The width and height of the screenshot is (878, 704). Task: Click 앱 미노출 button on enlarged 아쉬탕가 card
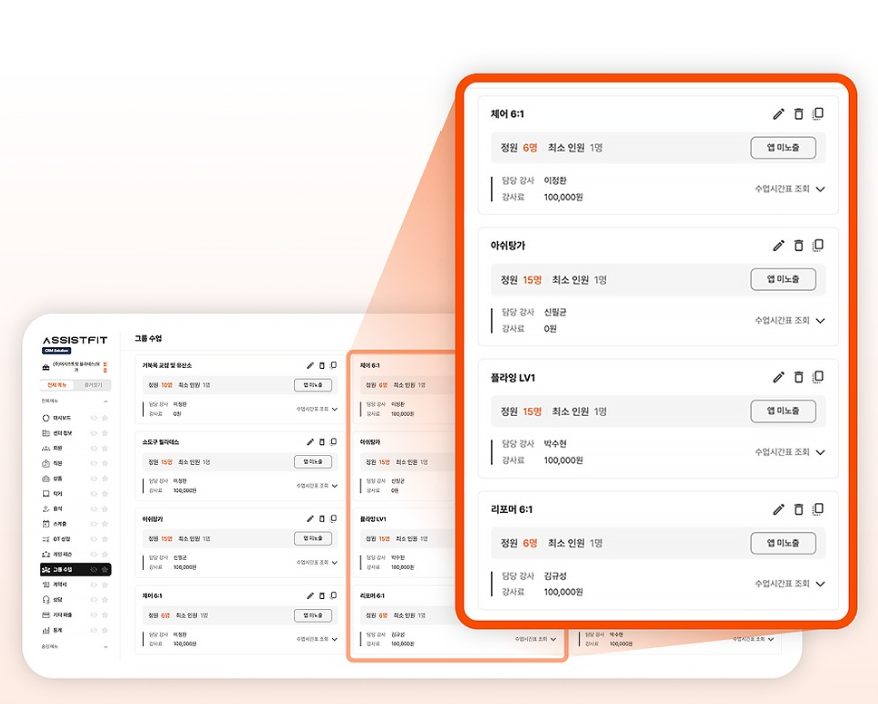(x=783, y=279)
